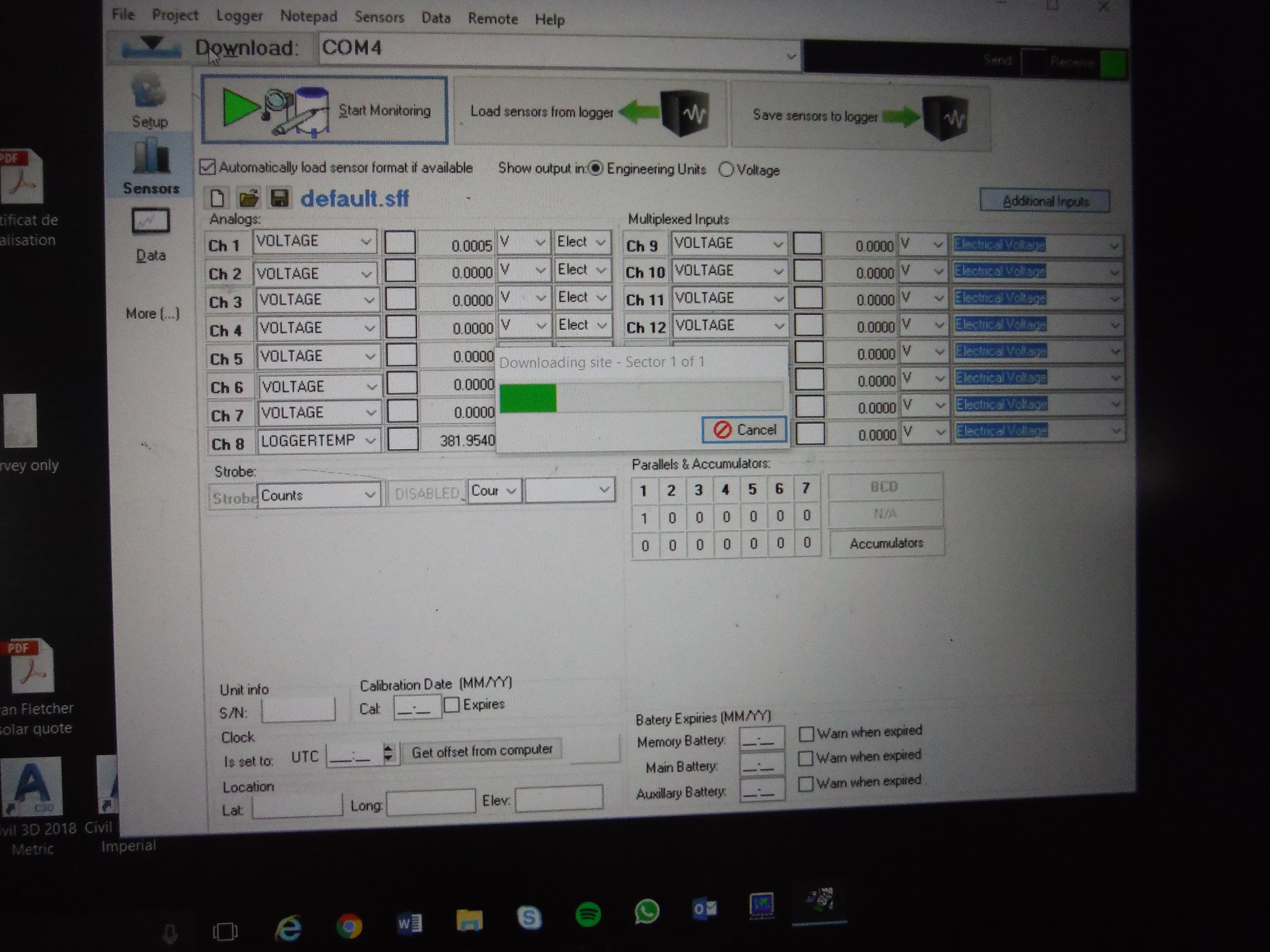This screenshot has width=1270, height=952.
Task: Select the Voltage output radio button
Action: pos(726,170)
